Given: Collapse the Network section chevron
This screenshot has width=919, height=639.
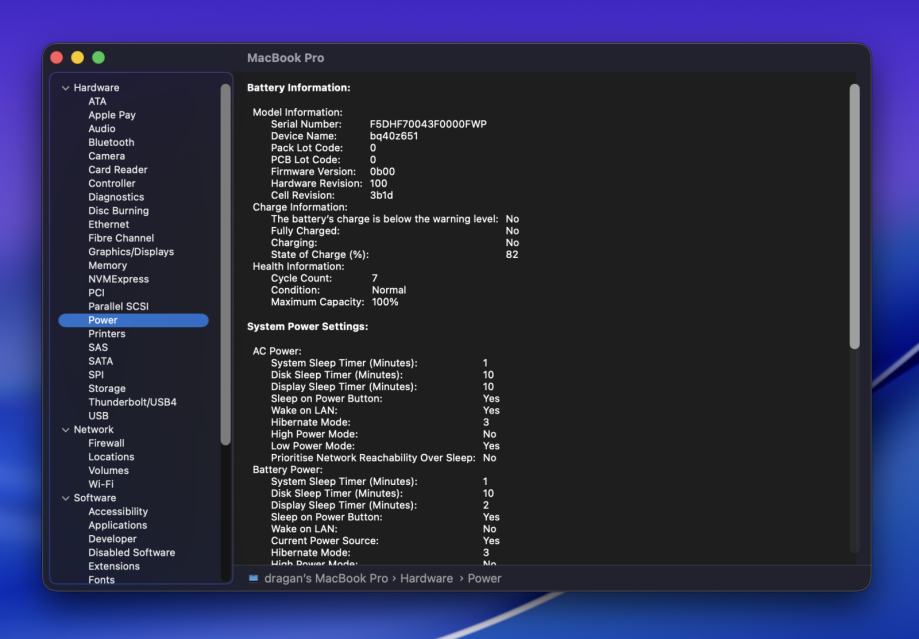Looking at the screenshot, I should 66,430.
